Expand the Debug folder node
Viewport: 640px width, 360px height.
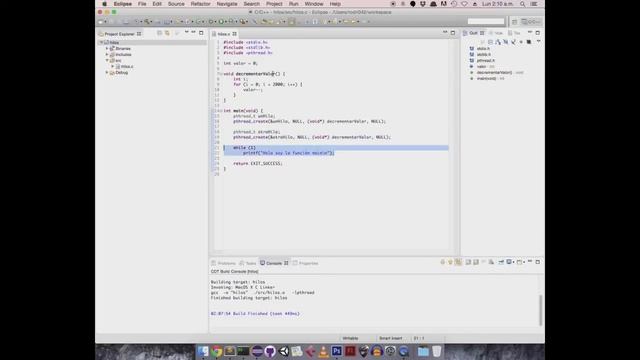click(x=107, y=73)
